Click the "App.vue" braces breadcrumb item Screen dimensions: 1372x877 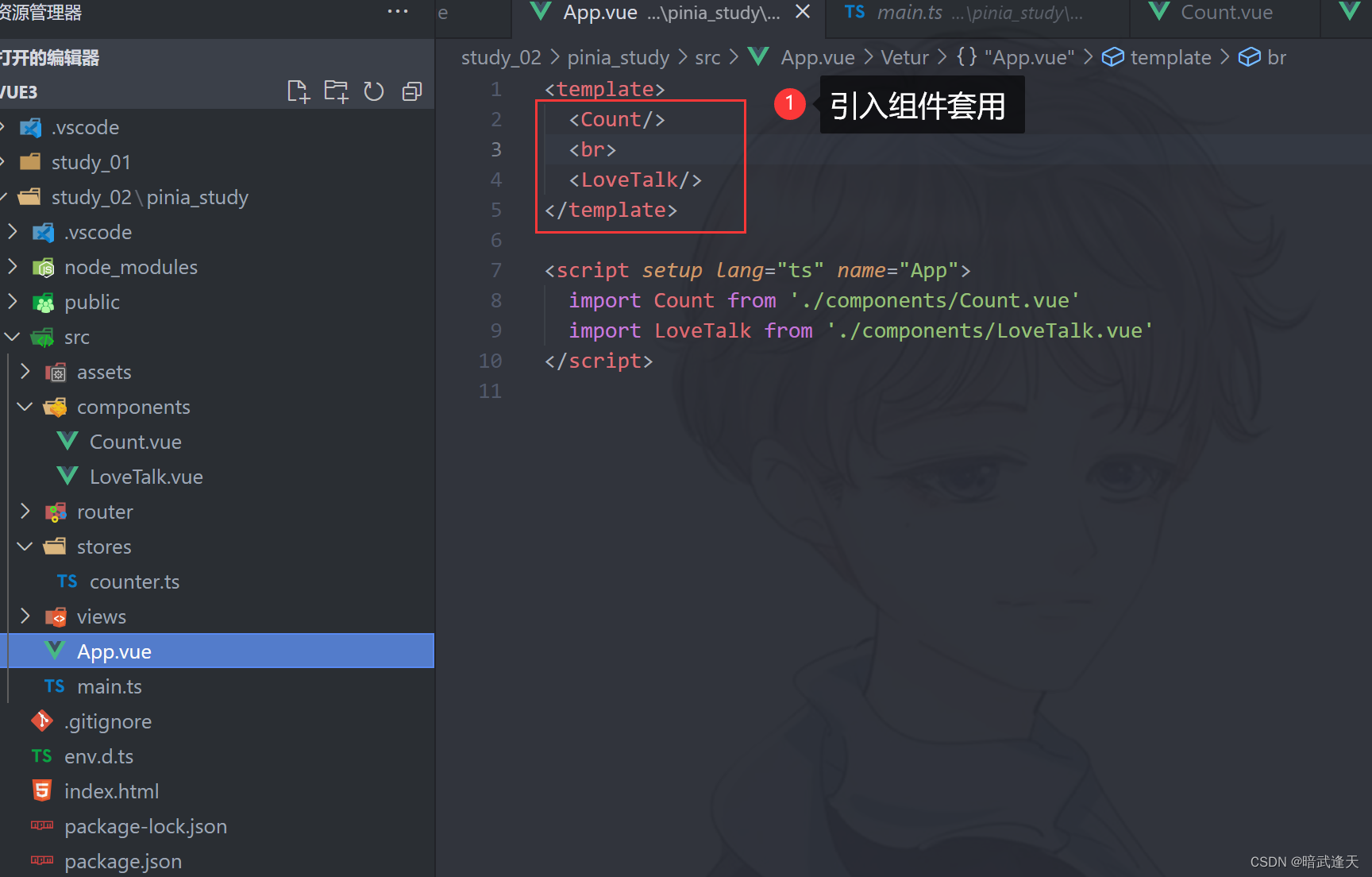coord(1015,57)
